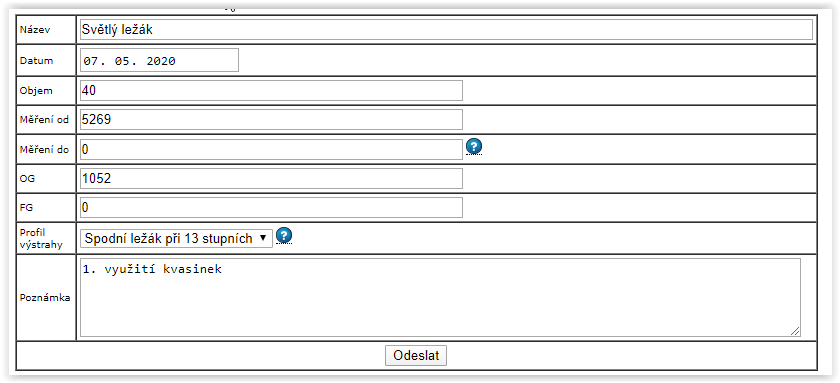Click the Měření od row label
The width and height of the screenshot is (840, 383).
tap(44, 120)
